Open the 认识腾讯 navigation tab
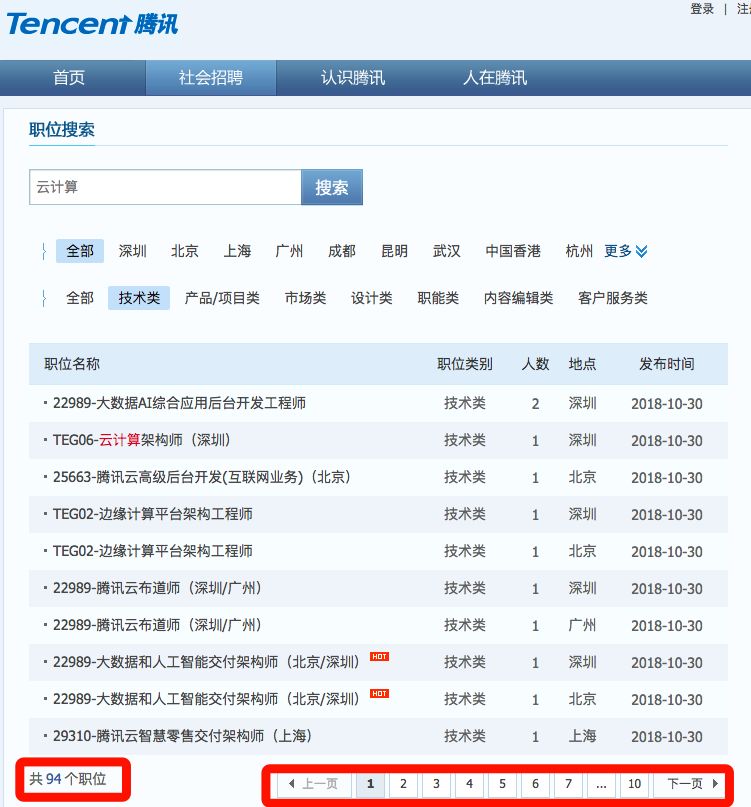The width and height of the screenshot is (751, 807). click(x=352, y=78)
